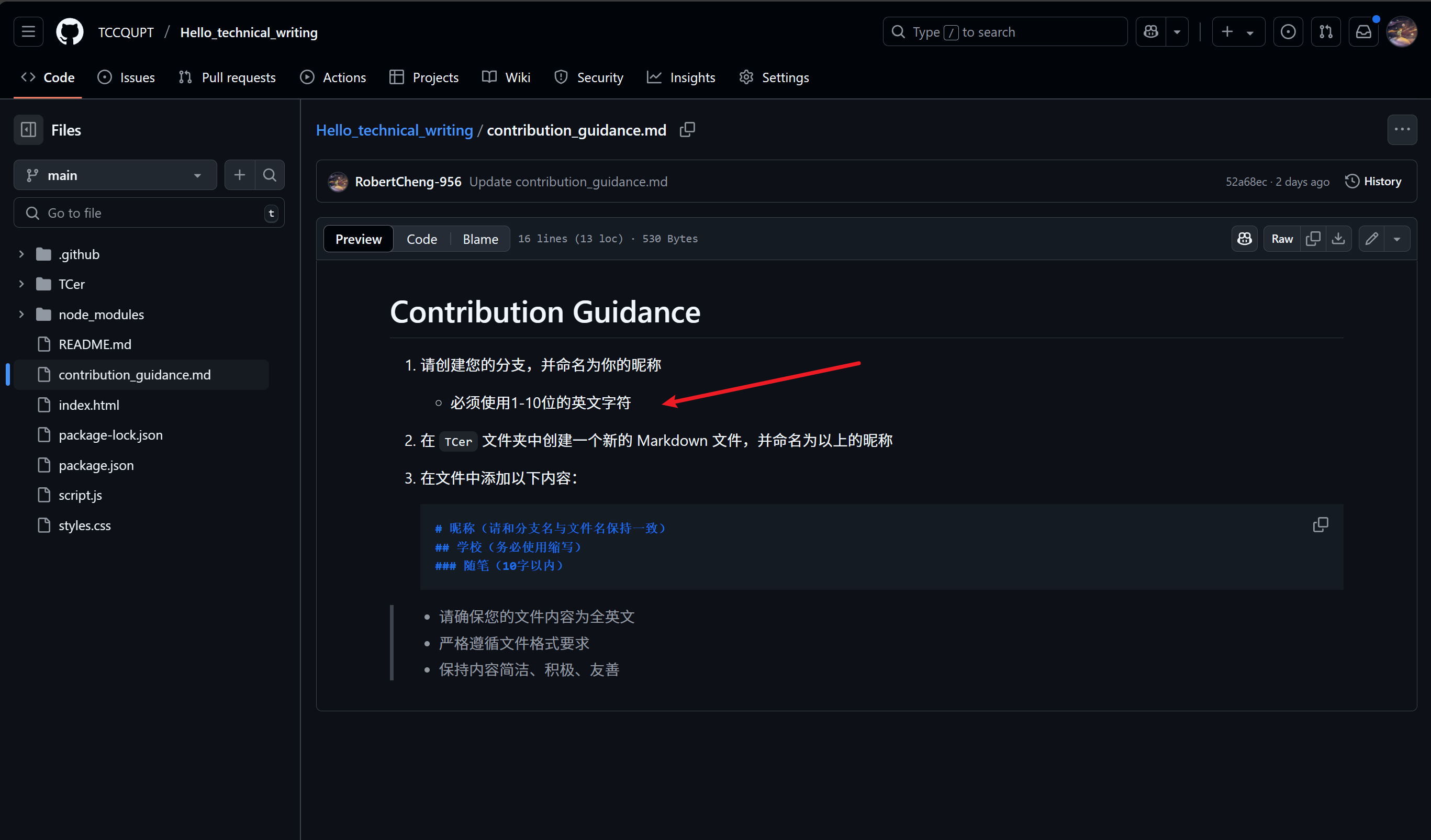Click the Raw button
This screenshot has width=1431, height=840.
1282,239
